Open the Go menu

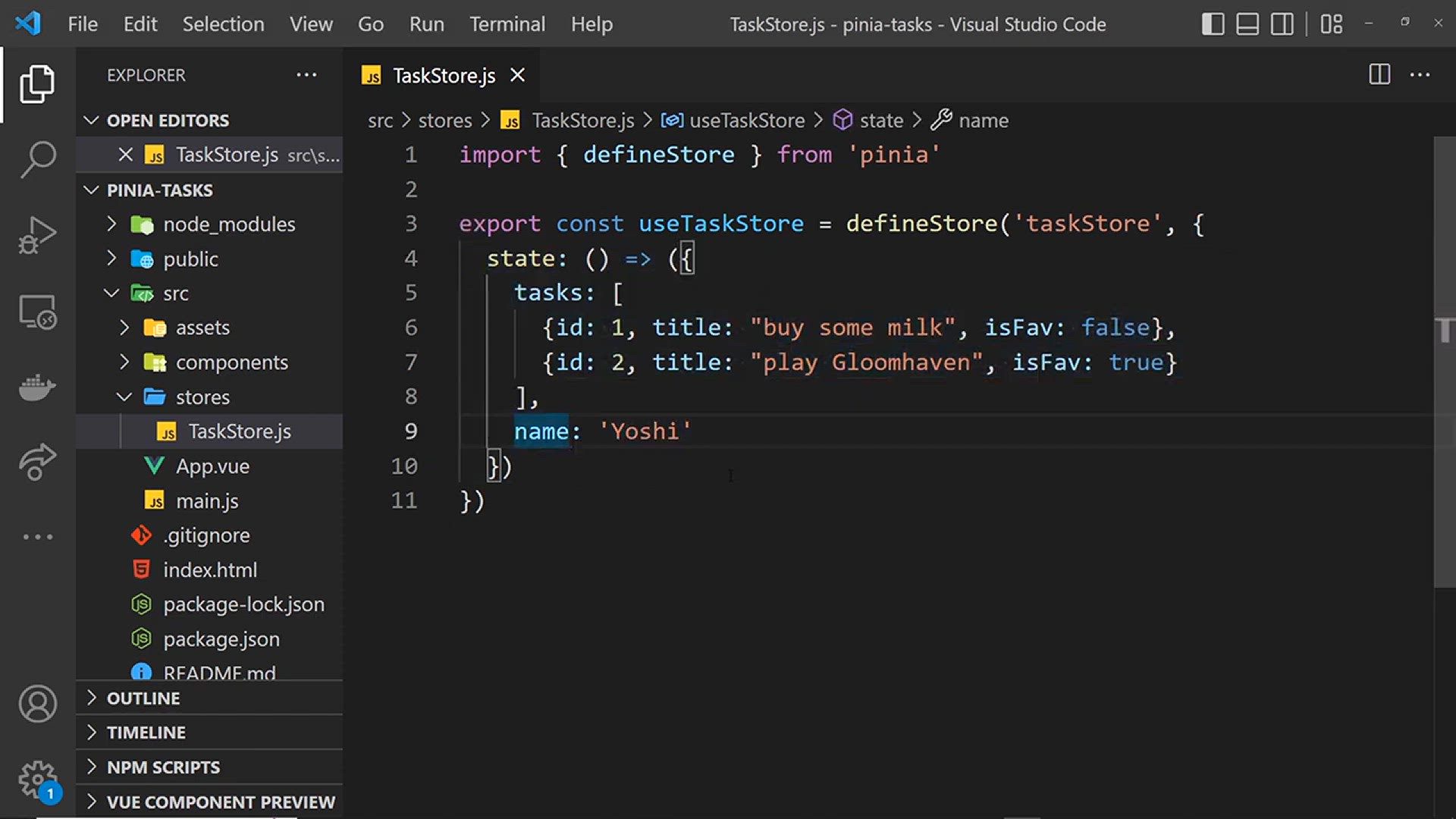(x=371, y=24)
